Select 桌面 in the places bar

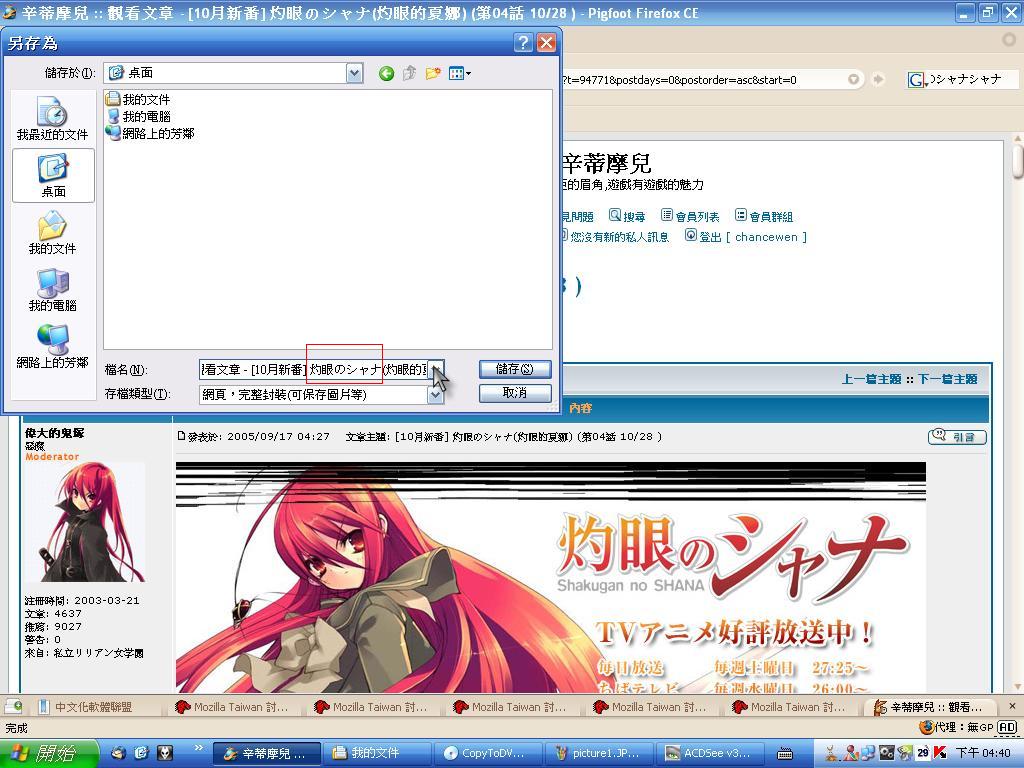(53, 175)
